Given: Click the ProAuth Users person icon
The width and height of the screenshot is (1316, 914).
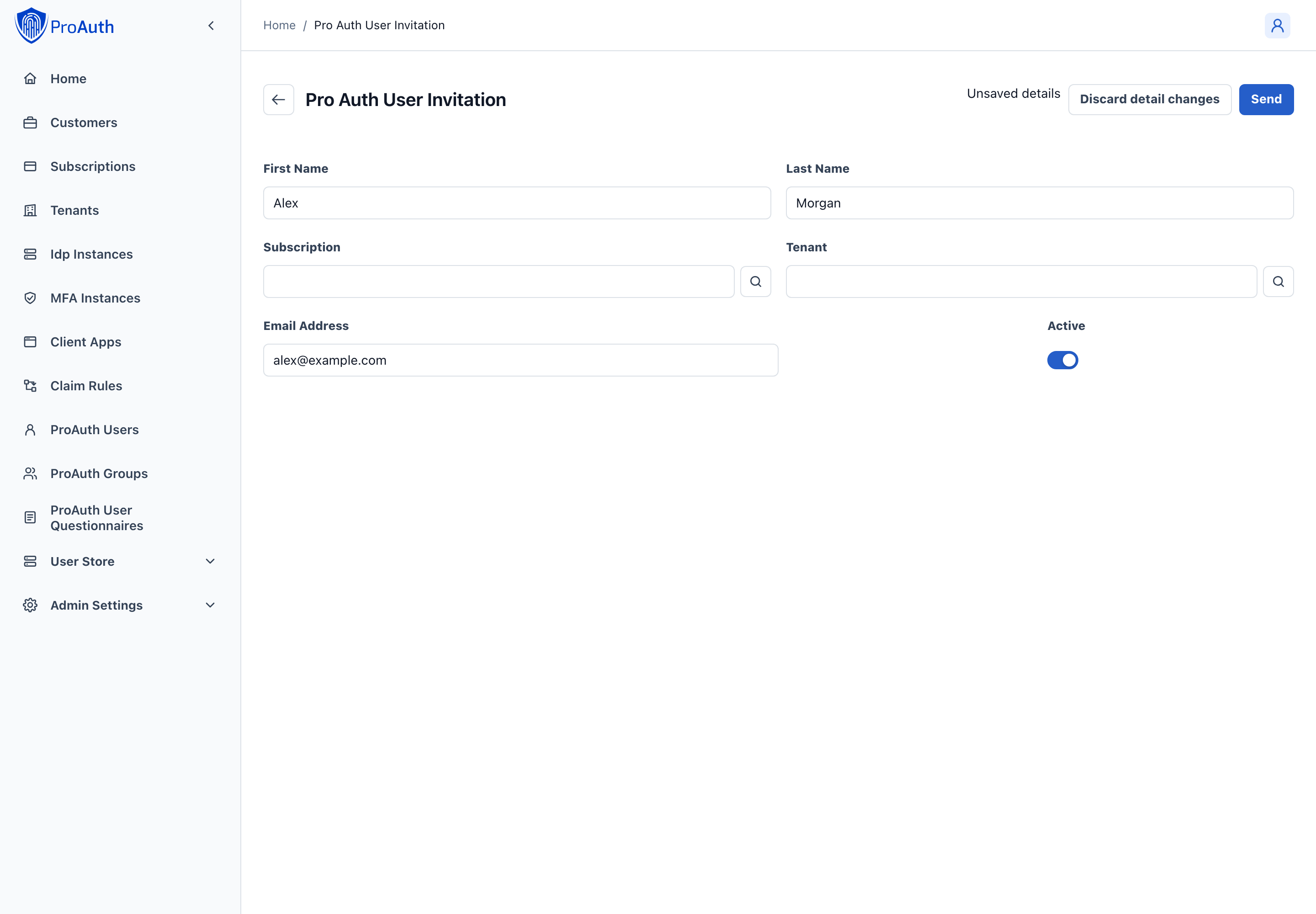Looking at the screenshot, I should (x=30, y=430).
